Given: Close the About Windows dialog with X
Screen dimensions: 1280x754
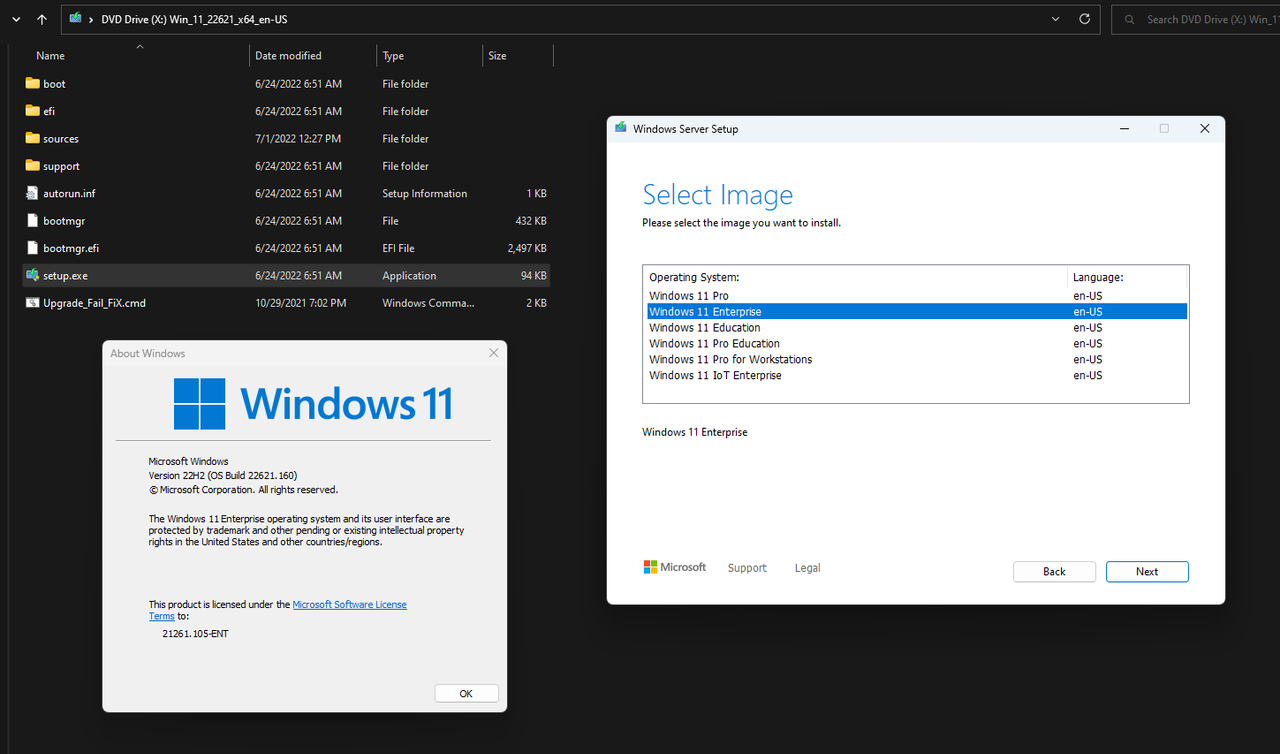Looking at the screenshot, I should (x=493, y=353).
